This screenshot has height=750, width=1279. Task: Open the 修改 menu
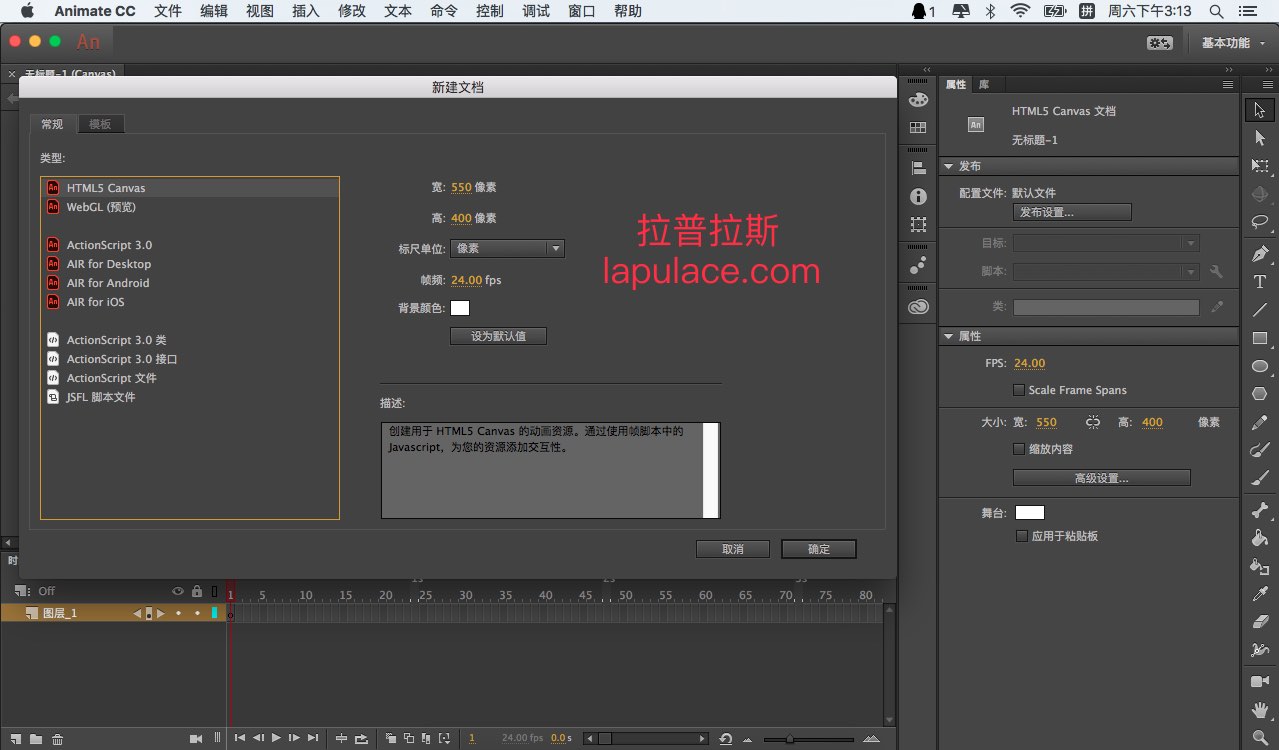point(352,11)
